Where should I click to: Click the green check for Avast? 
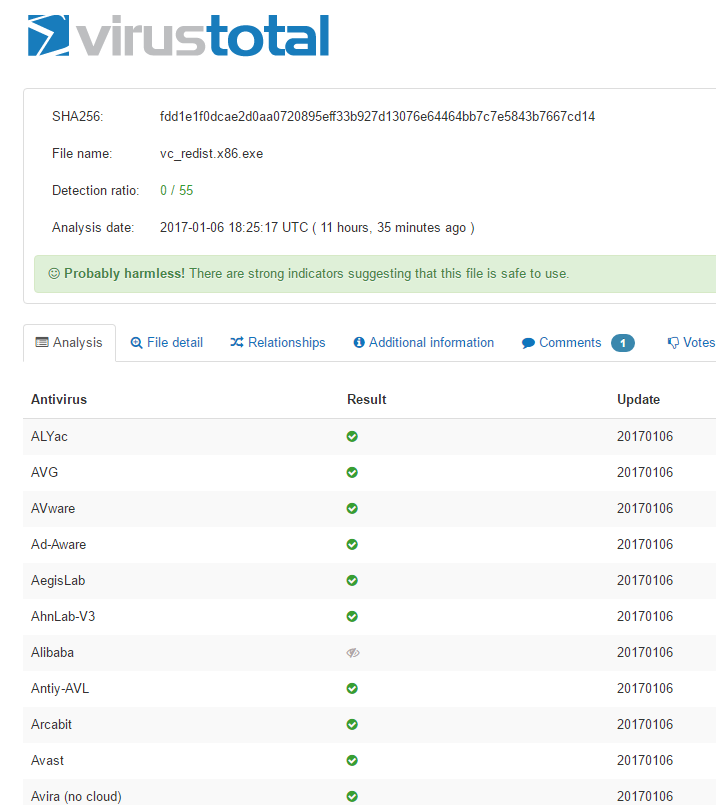pos(352,760)
